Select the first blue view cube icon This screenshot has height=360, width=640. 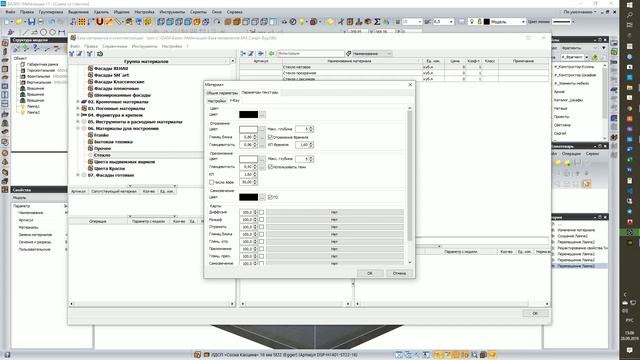coord(161,22)
